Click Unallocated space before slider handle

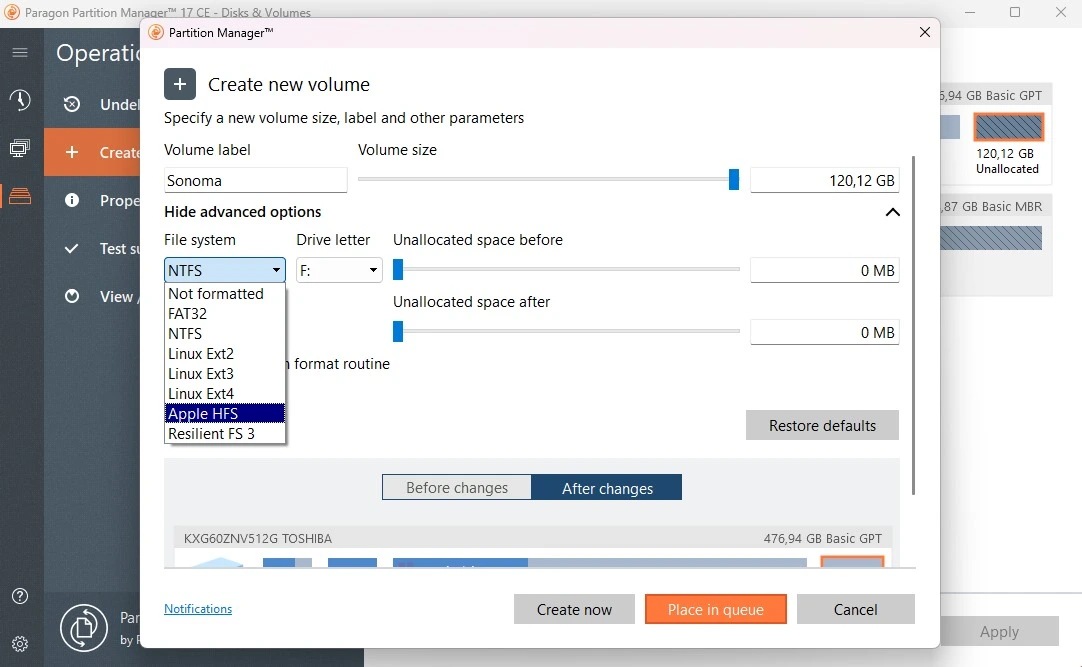(x=397, y=270)
